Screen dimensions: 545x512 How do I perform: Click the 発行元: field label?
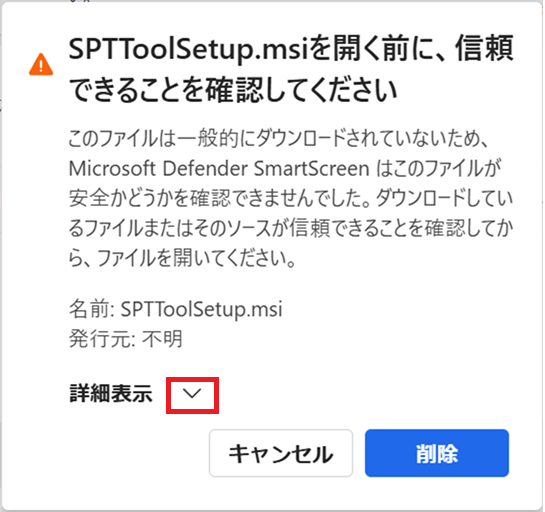(102, 338)
